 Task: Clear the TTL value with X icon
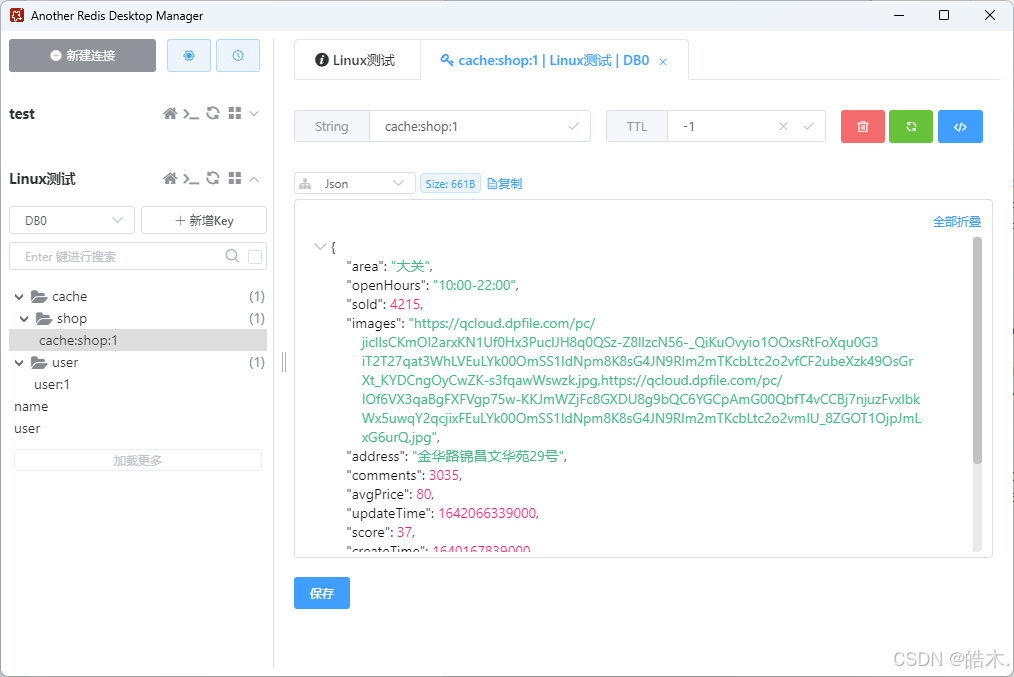783,127
